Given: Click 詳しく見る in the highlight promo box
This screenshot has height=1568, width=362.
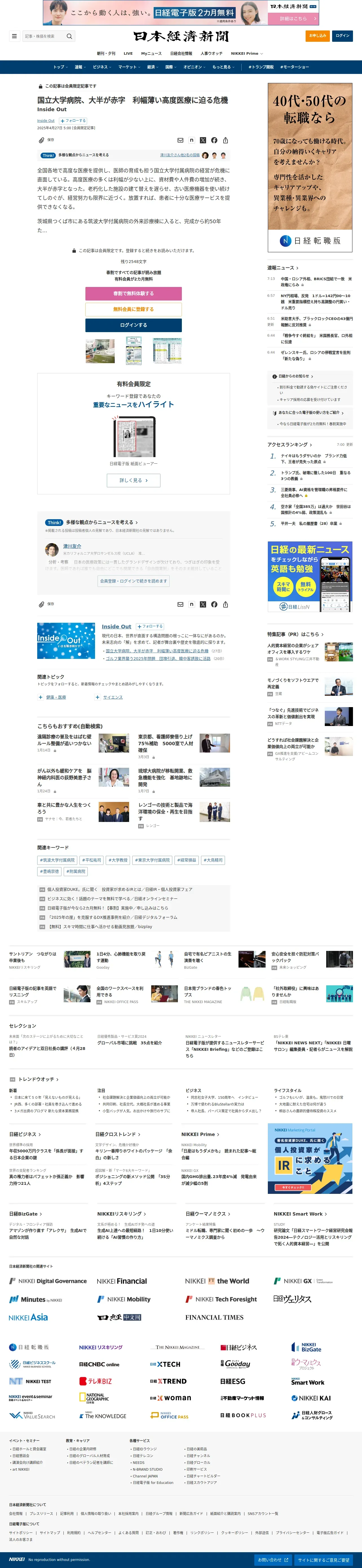Looking at the screenshot, I should tap(133, 480).
